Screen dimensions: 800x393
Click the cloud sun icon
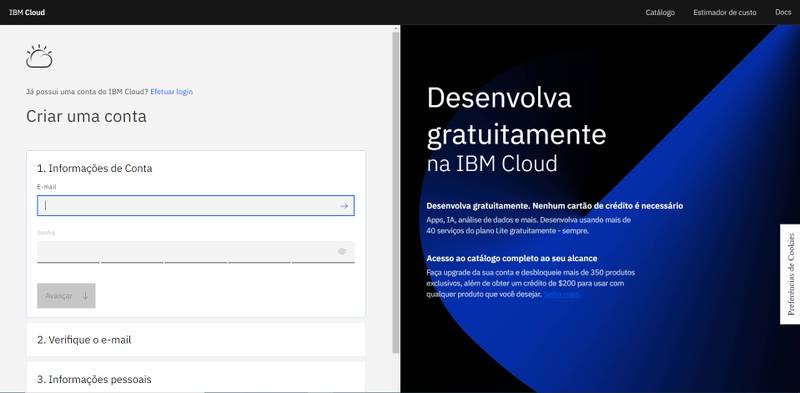(x=39, y=56)
